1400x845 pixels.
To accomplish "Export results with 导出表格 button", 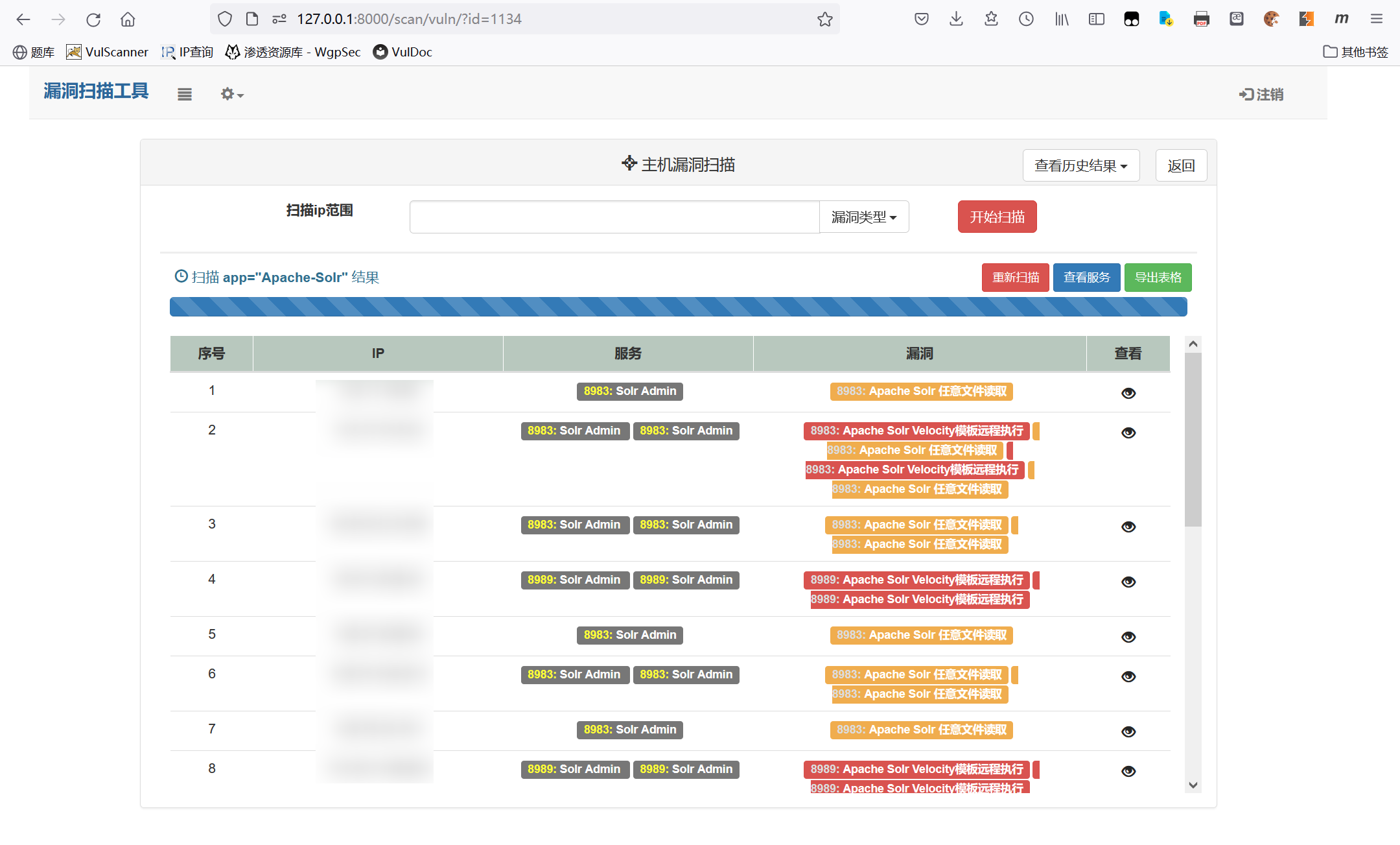I will click(1158, 278).
